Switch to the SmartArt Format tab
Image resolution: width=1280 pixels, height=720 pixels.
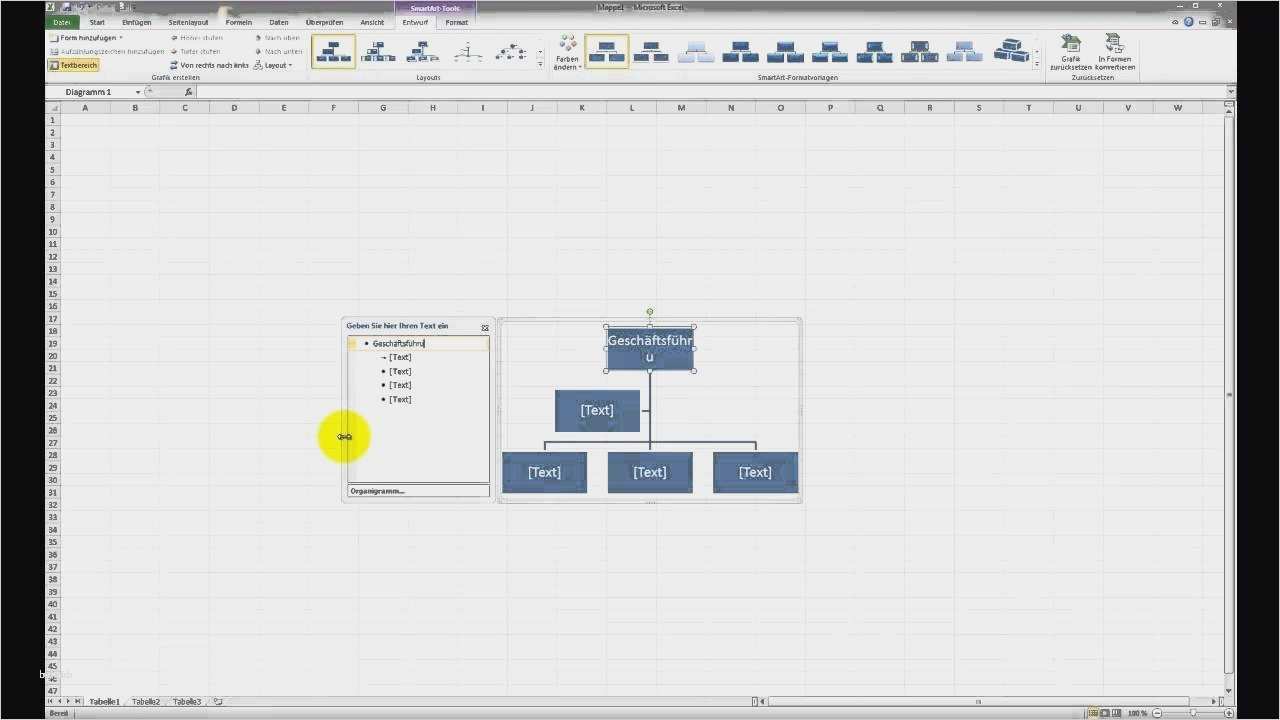(456, 22)
